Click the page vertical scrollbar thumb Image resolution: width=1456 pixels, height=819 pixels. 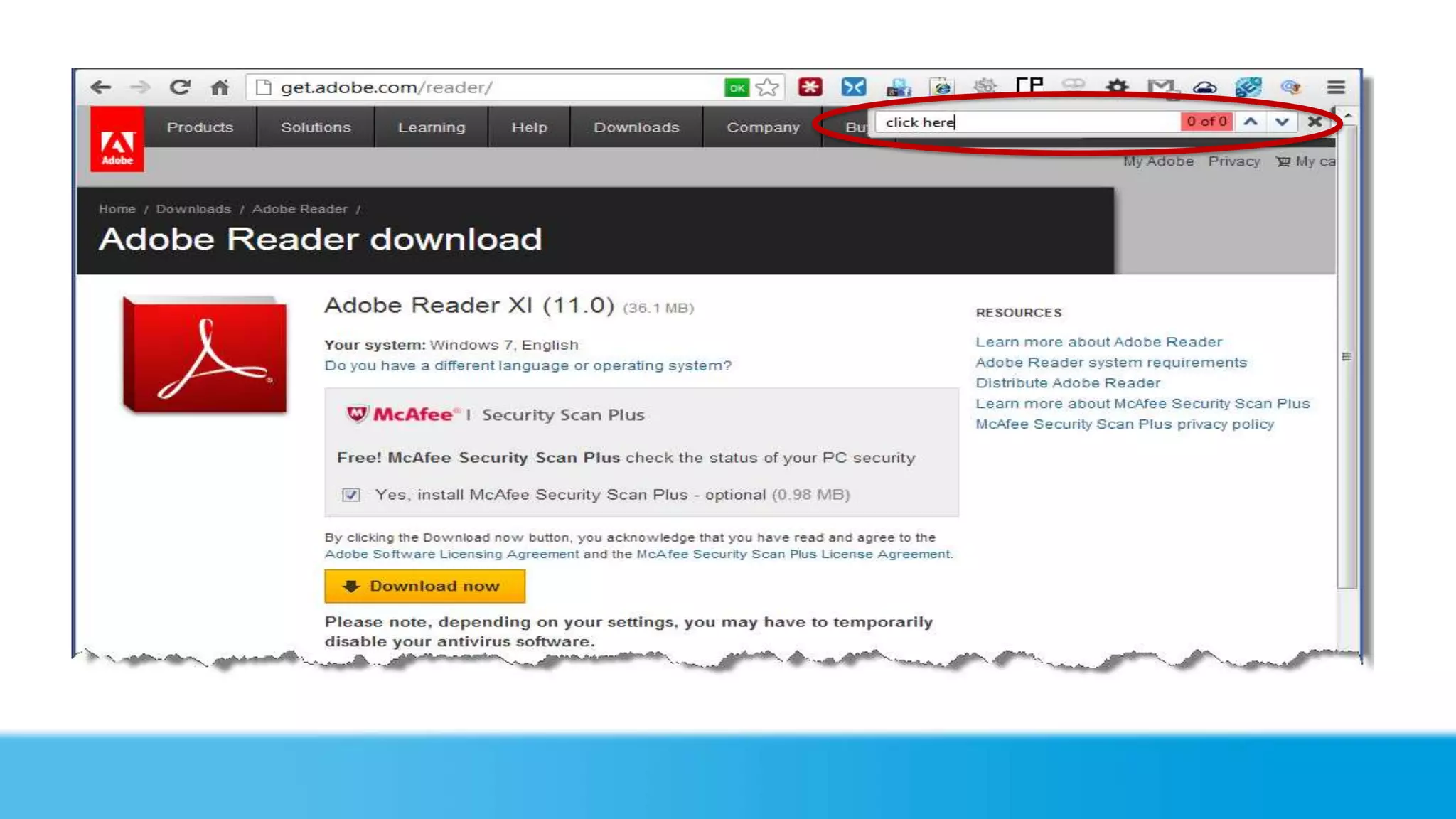[x=1346, y=355]
